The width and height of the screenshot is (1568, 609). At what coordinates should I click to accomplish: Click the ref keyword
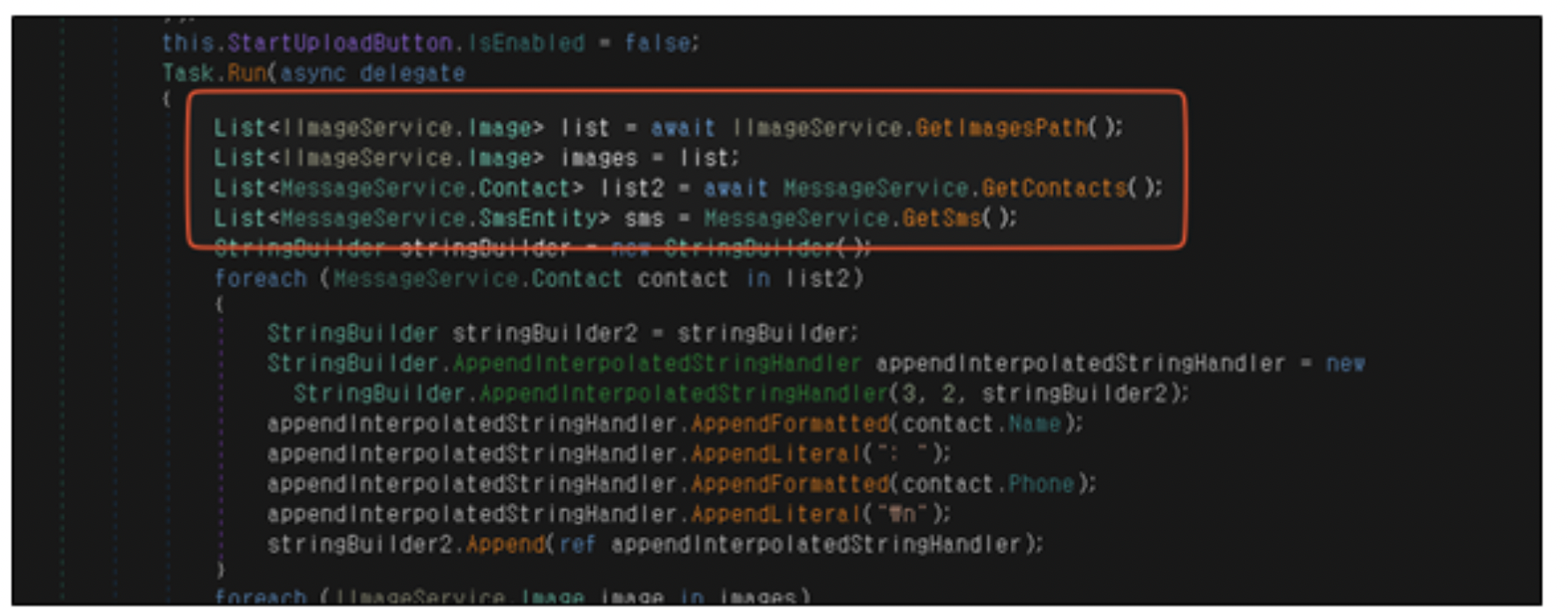577,545
